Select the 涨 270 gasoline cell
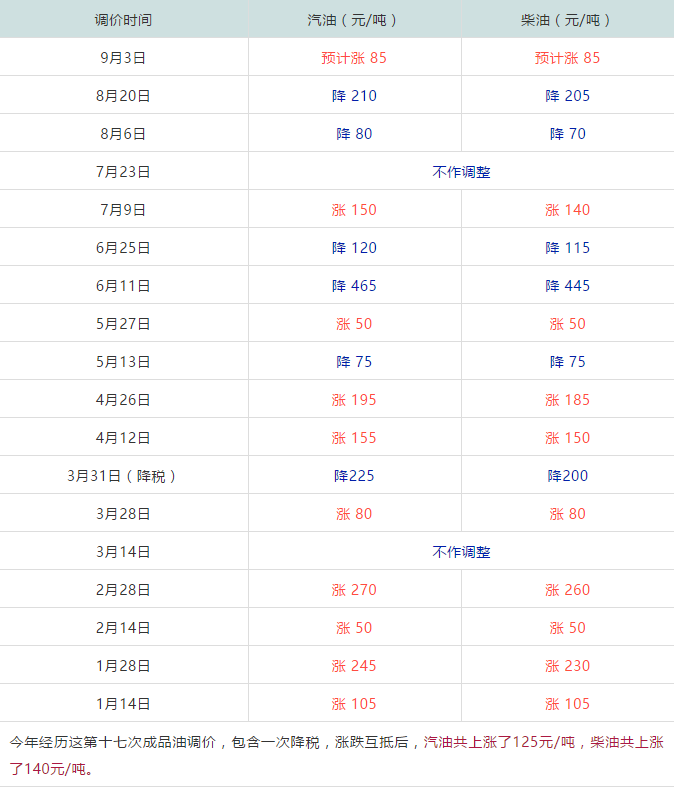The image size is (674, 788). point(354,590)
